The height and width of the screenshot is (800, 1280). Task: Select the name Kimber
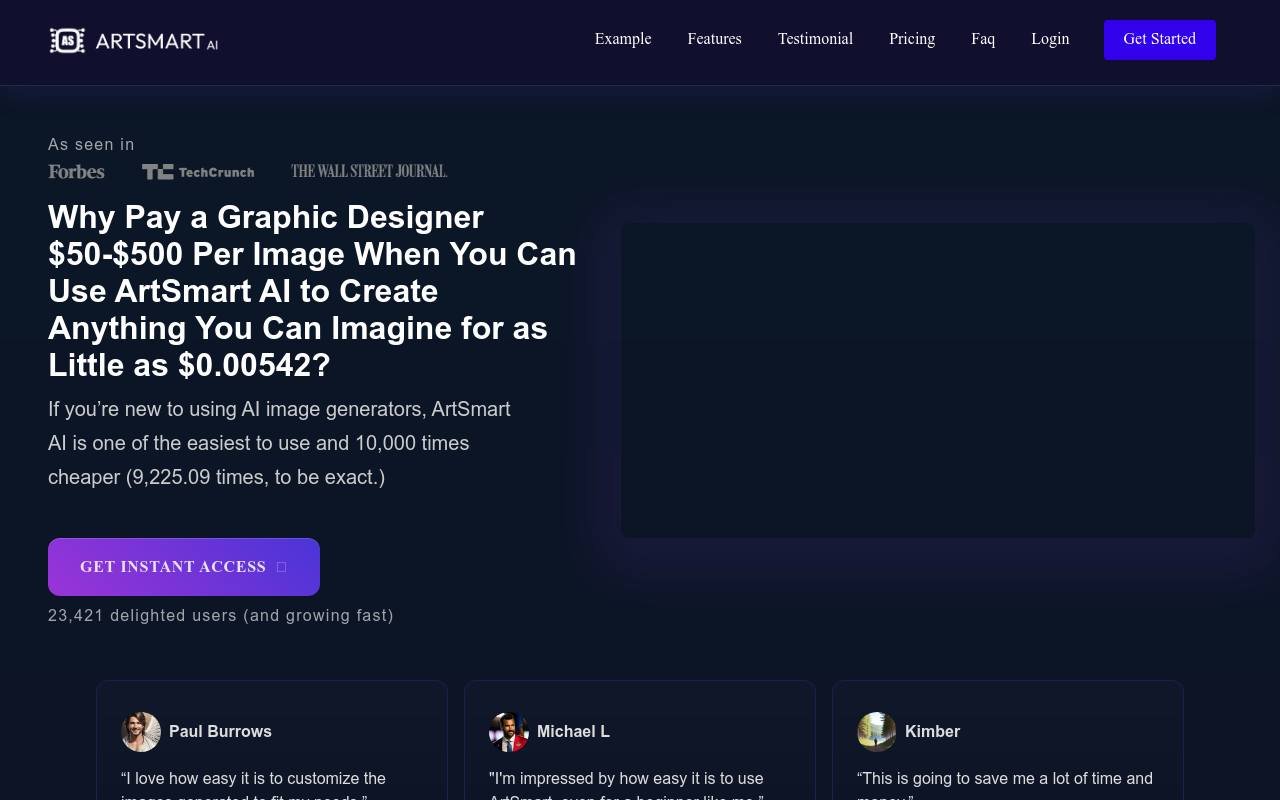pyautogui.click(x=932, y=732)
